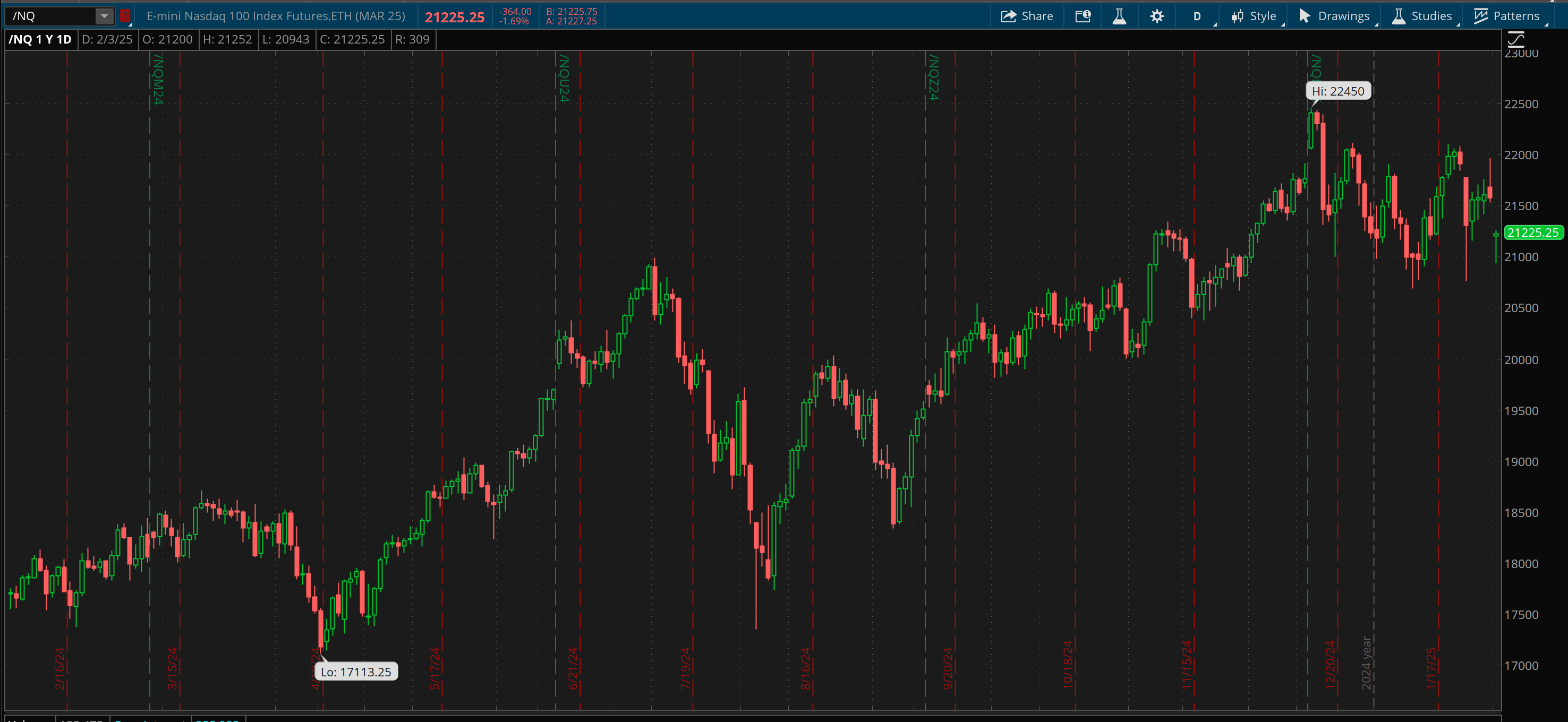
Task: Click the flask icon next to the gear
Action: tap(1119, 16)
